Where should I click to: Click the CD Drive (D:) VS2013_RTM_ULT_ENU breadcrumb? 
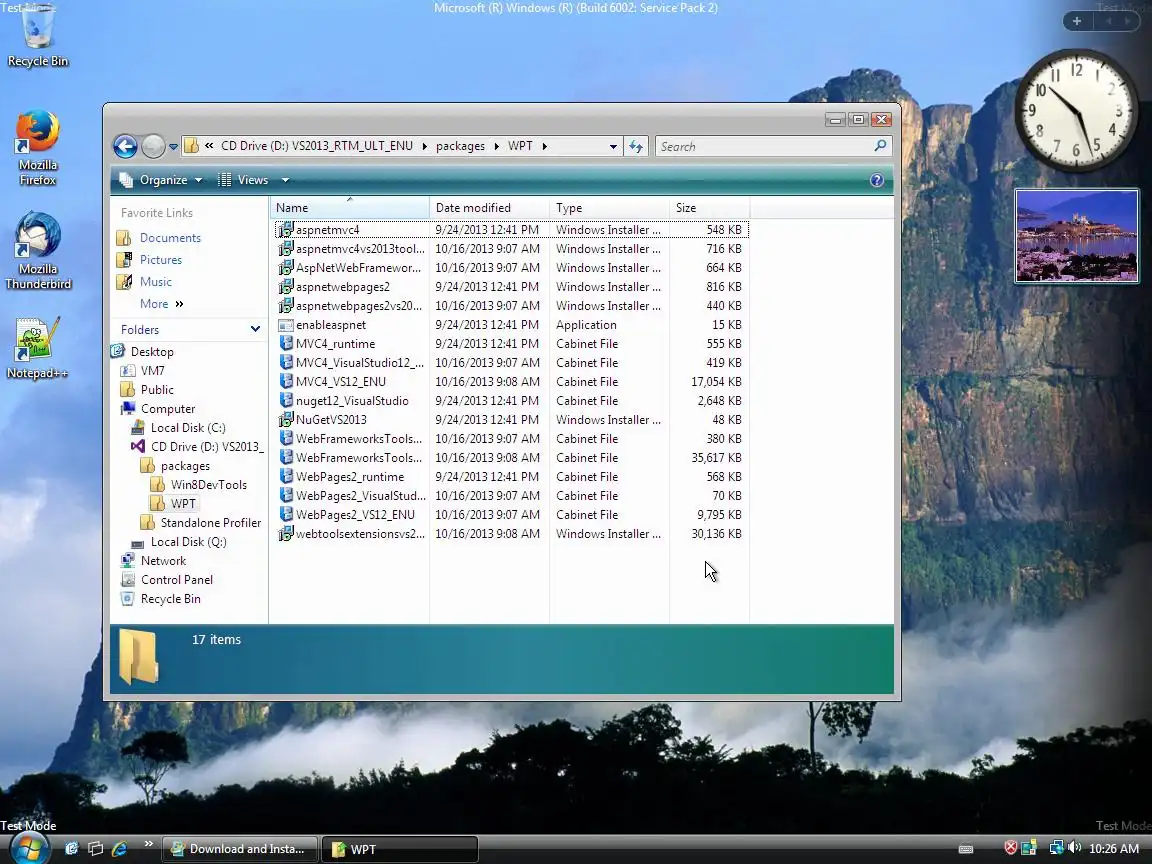pos(317,146)
